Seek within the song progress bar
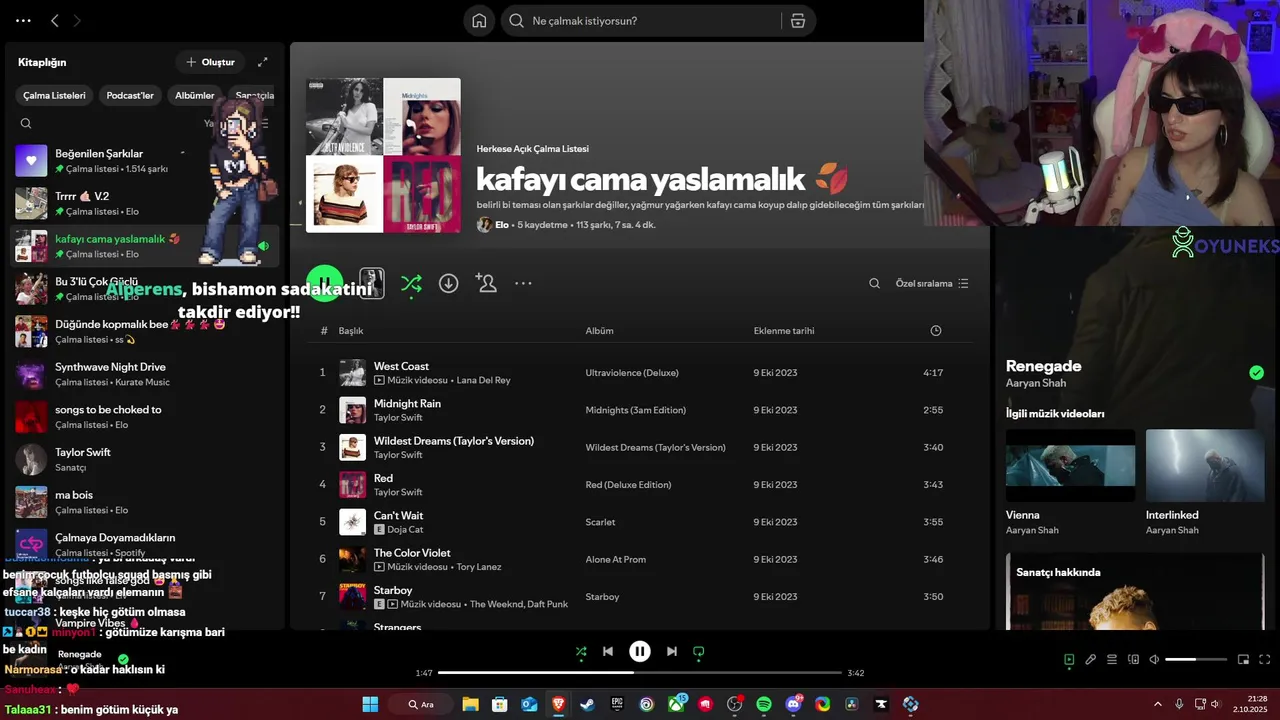1280x720 pixels. (x=640, y=673)
